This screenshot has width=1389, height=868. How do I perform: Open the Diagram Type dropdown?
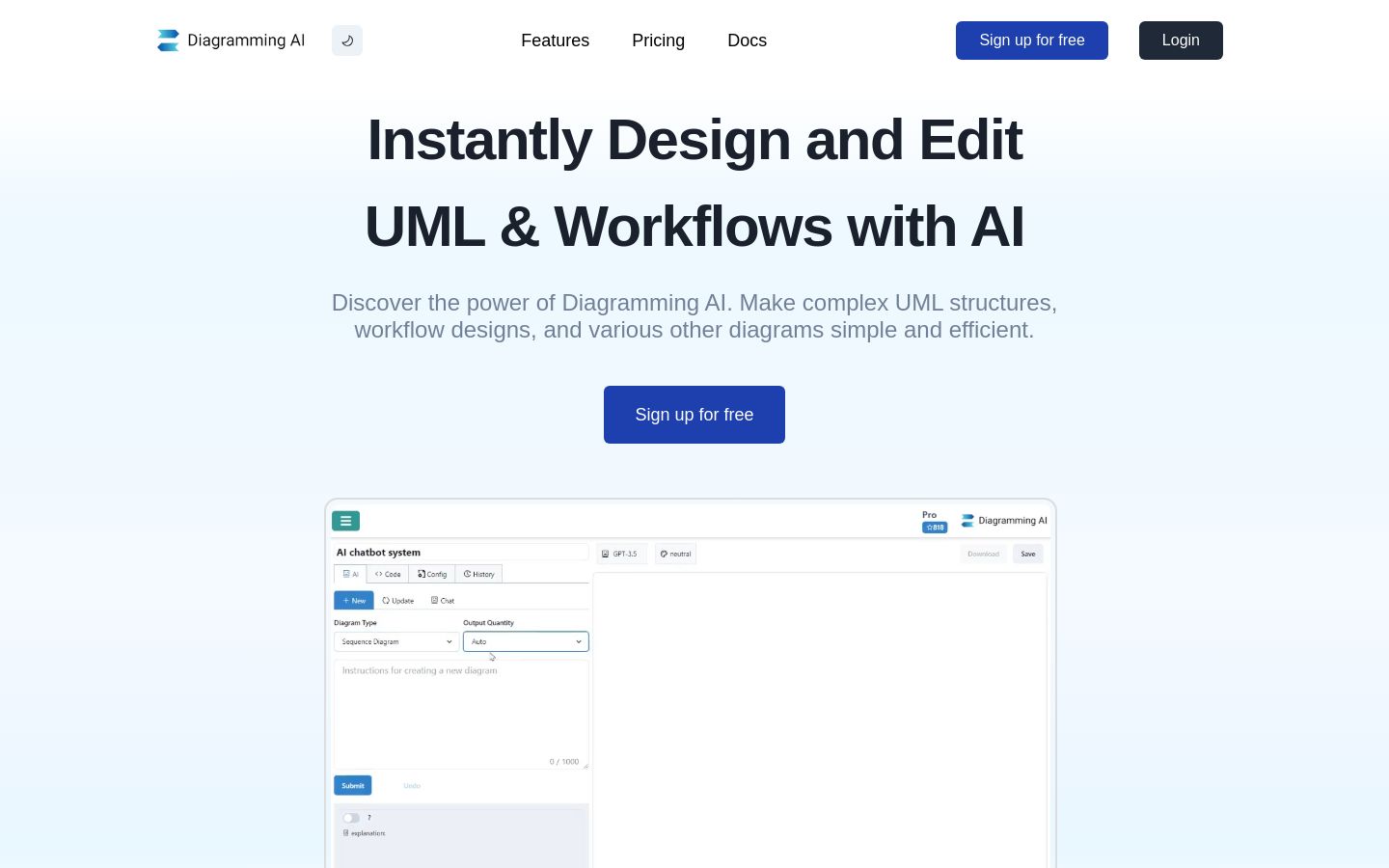pyautogui.click(x=396, y=641)
